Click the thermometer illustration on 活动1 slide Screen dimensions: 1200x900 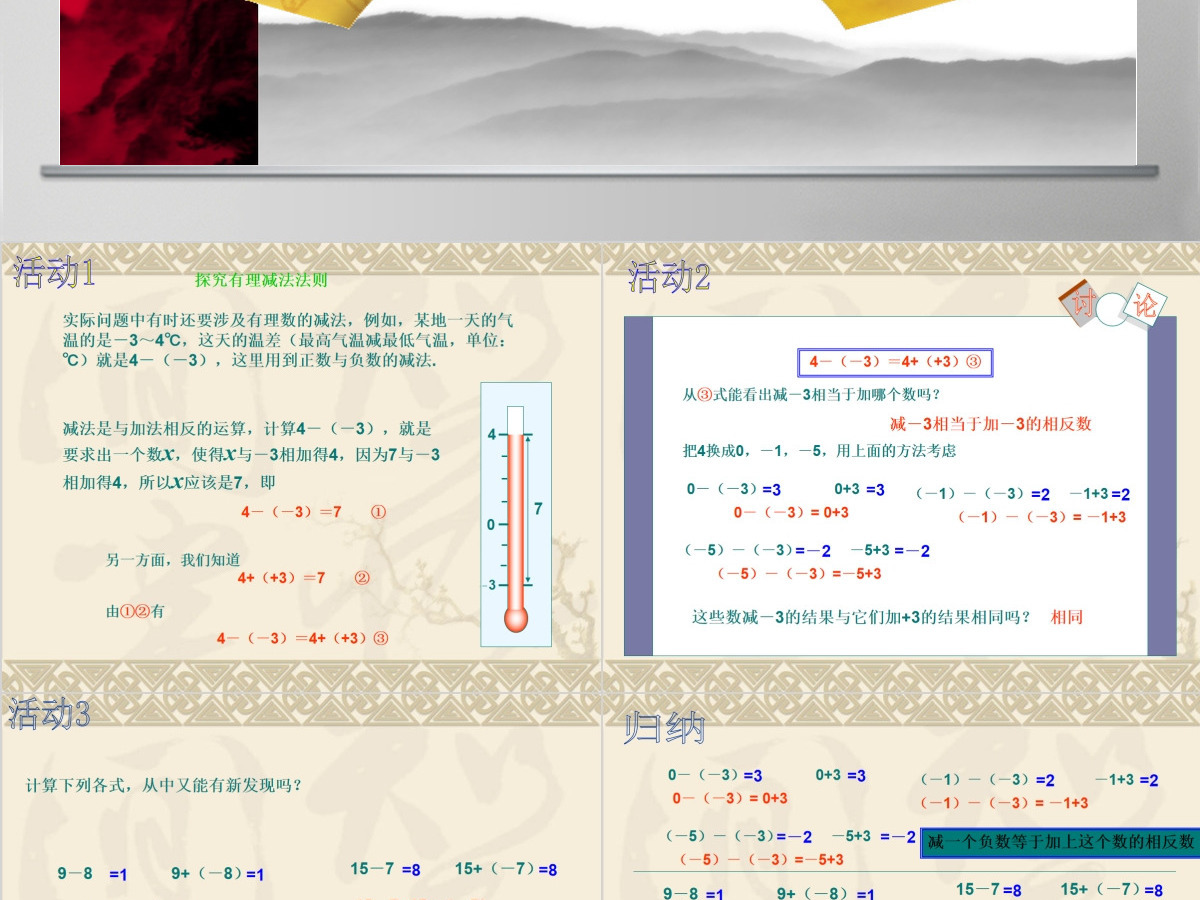[x=516, y=514]
